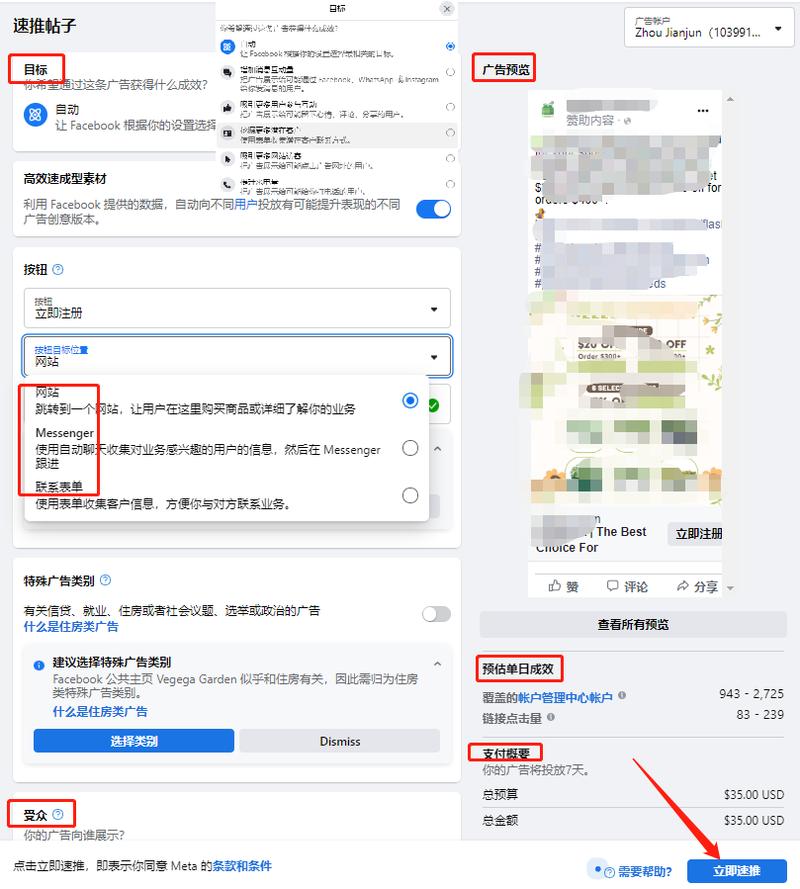Click the info icon in 建议选择特殊广告类别 notice
The height and width of the screenshot is (889, 800).
click(x=39, y=665)
